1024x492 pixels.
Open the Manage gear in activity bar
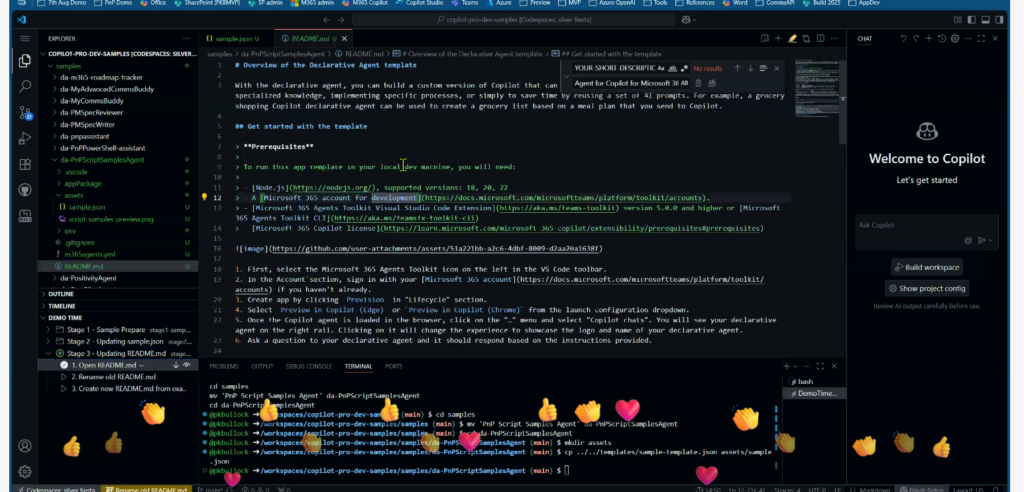pyautogui.click(x=25, y=471)
